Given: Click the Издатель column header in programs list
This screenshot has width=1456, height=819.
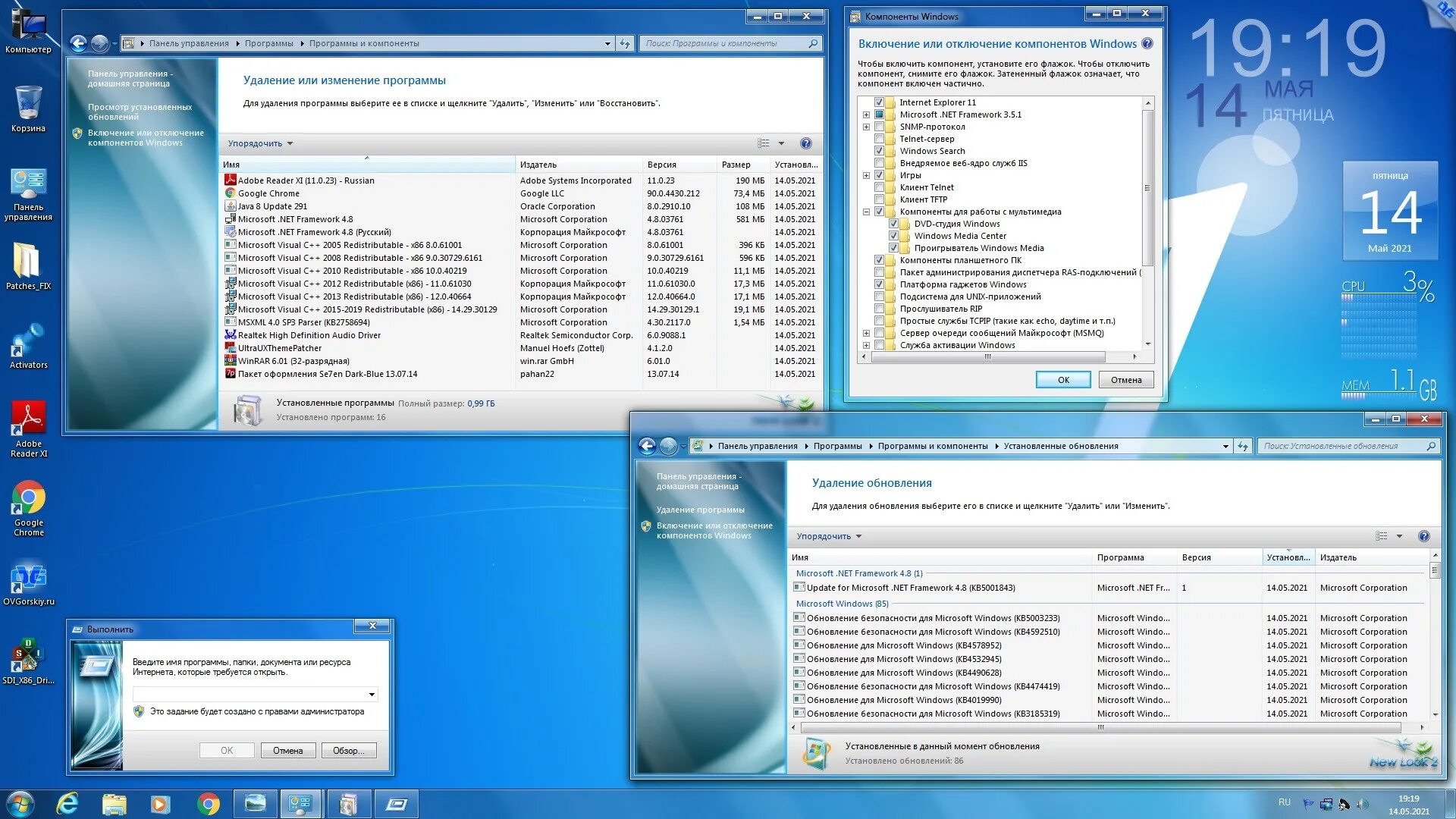Looking at the screenshot, I should 538,165.
